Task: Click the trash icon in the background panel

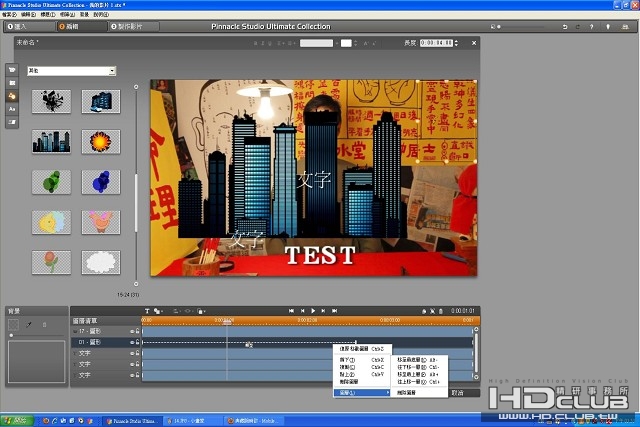Action: coord(44,325)
